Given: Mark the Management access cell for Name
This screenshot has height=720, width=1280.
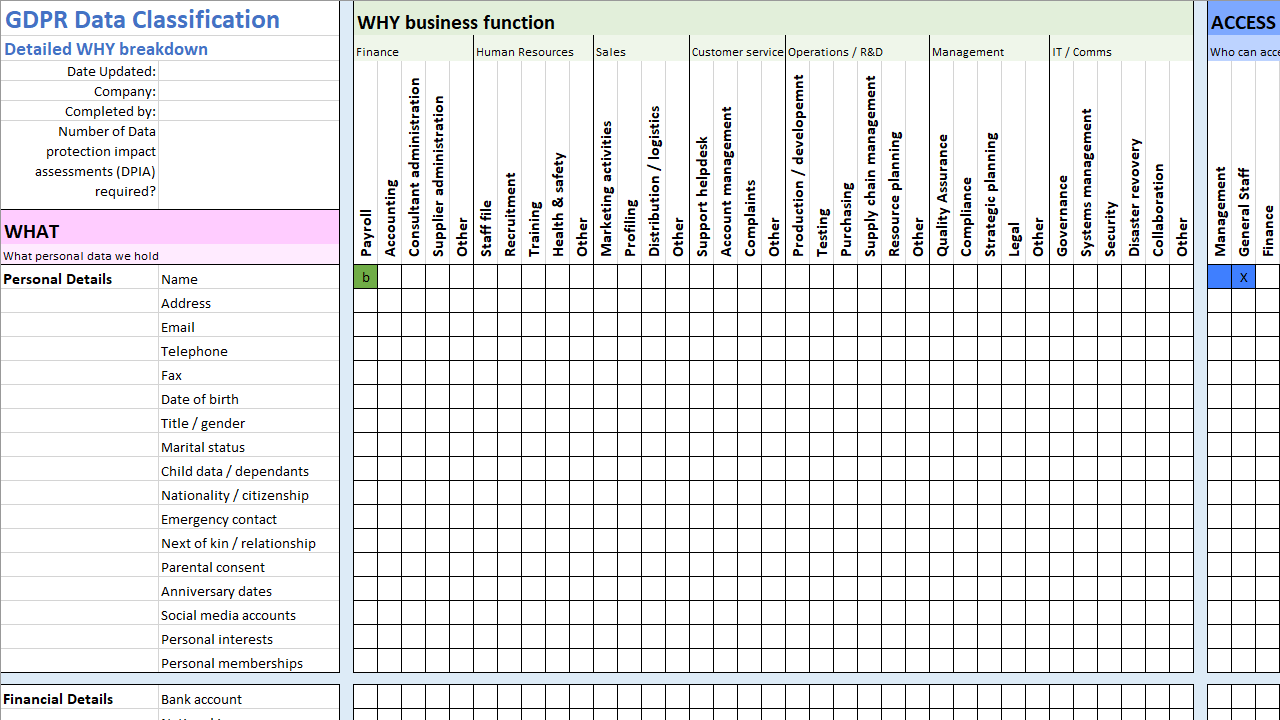Looking at the screenshot, I should pos(1218,277).
